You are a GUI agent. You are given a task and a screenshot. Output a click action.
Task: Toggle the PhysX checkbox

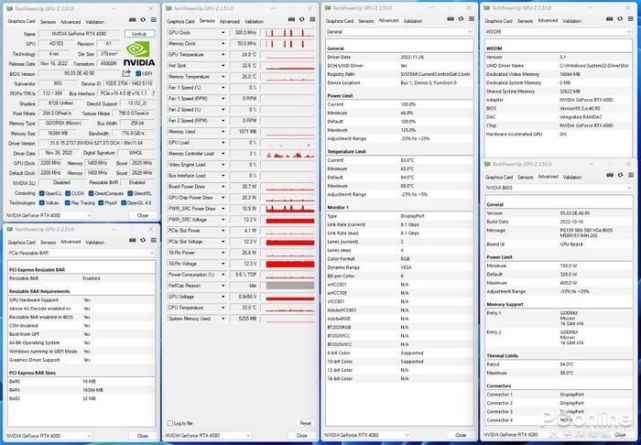[100, 203]
